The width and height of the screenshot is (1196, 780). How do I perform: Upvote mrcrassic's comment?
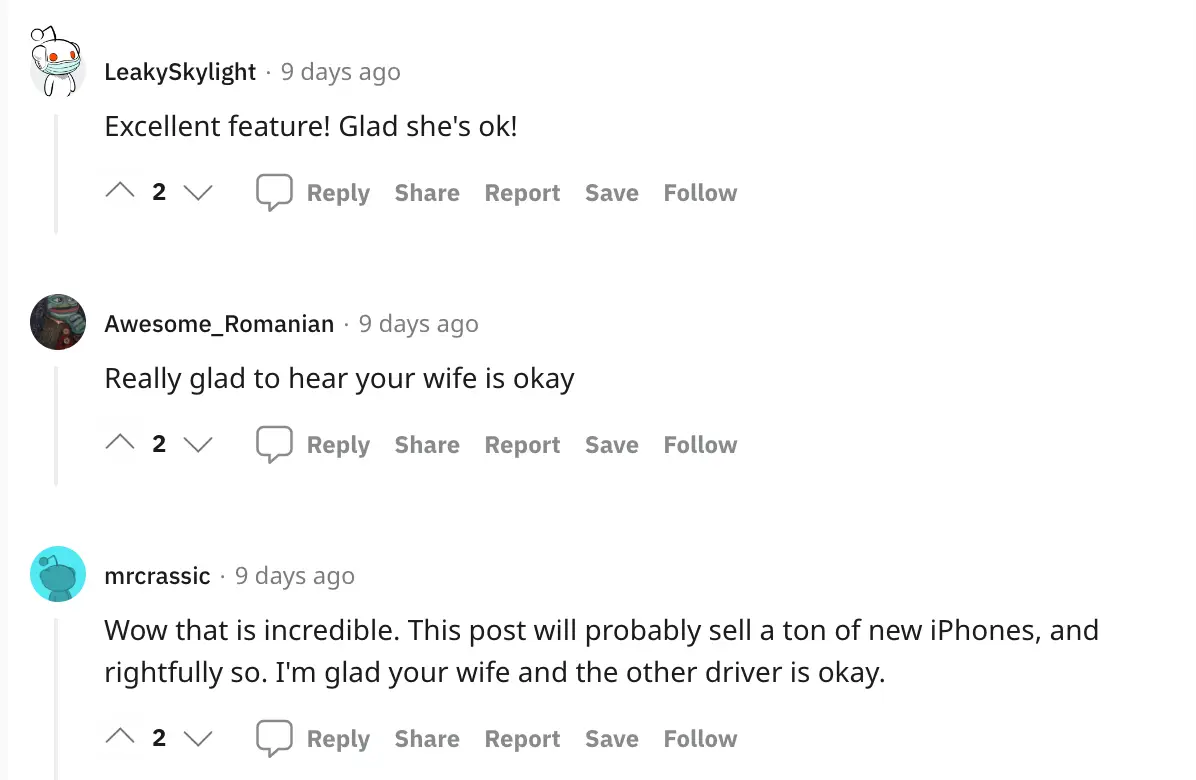pos(118,736)
